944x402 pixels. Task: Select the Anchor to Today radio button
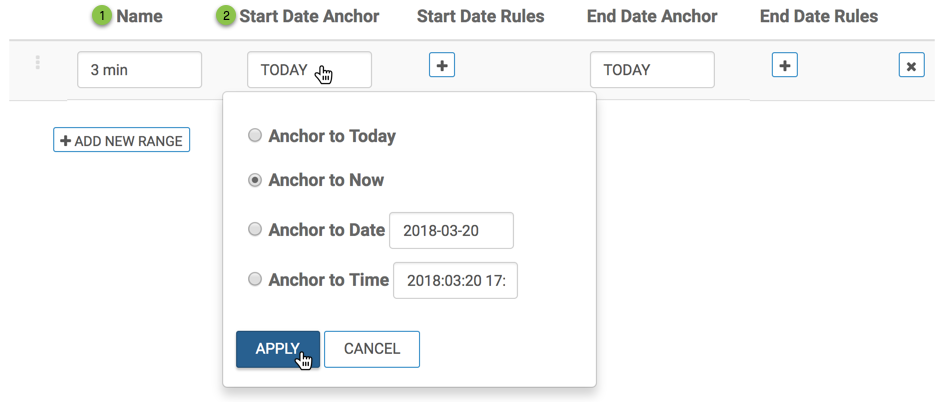pos(256,136)
